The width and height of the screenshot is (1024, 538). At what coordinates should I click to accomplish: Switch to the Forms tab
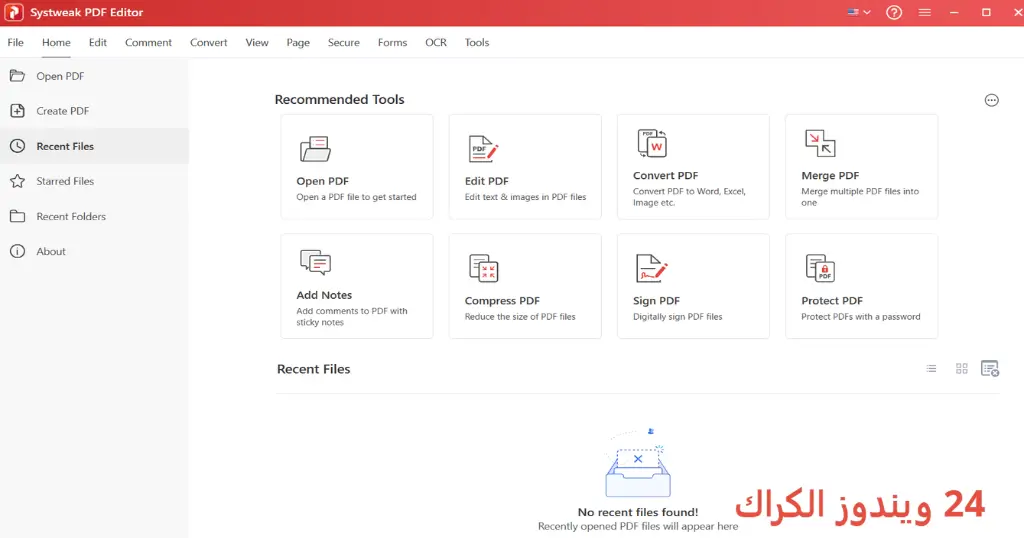coord(392,42)
